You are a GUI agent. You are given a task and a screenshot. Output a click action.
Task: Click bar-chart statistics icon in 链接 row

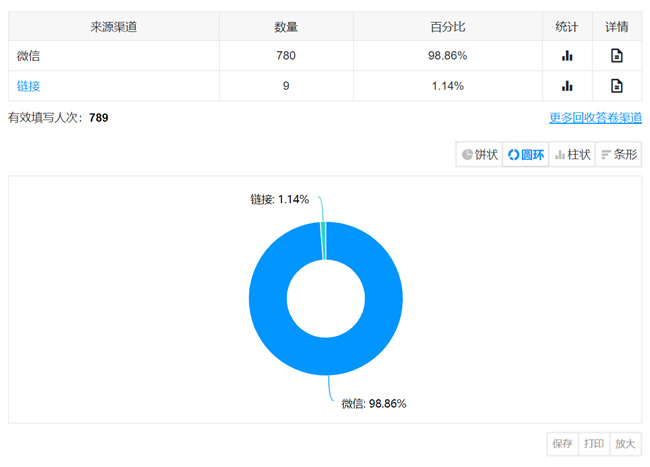tap(567, 86)
